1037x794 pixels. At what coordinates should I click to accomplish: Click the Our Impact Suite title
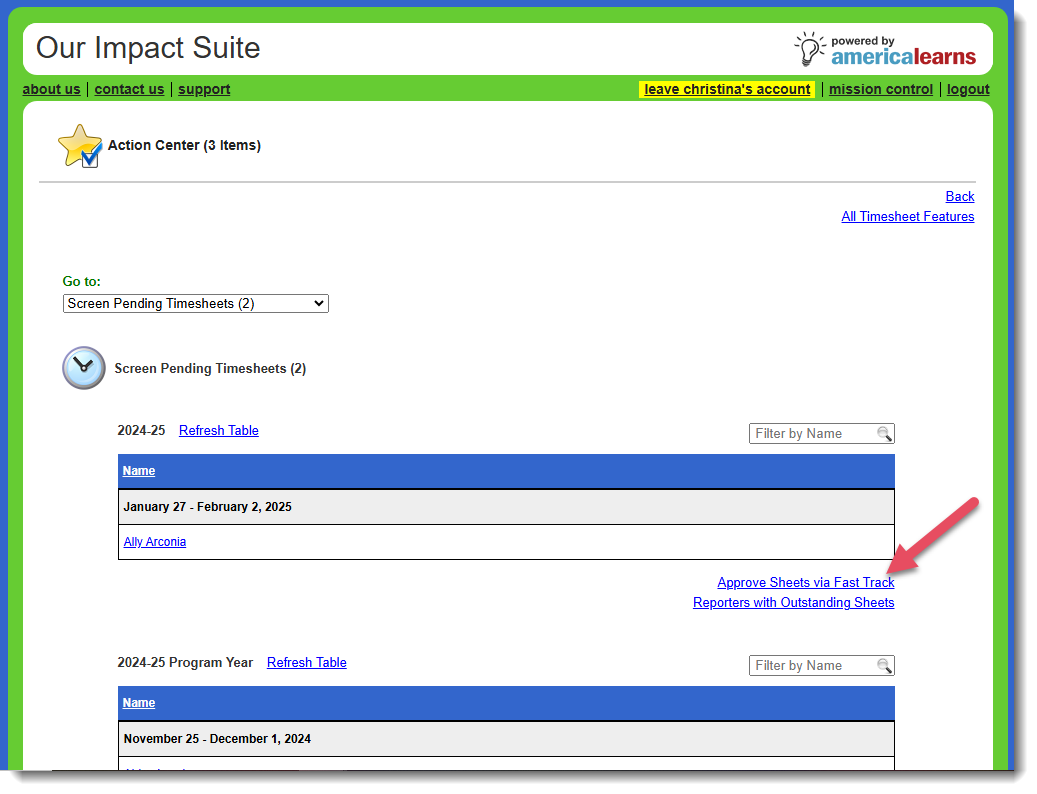[x=148, y=48]
